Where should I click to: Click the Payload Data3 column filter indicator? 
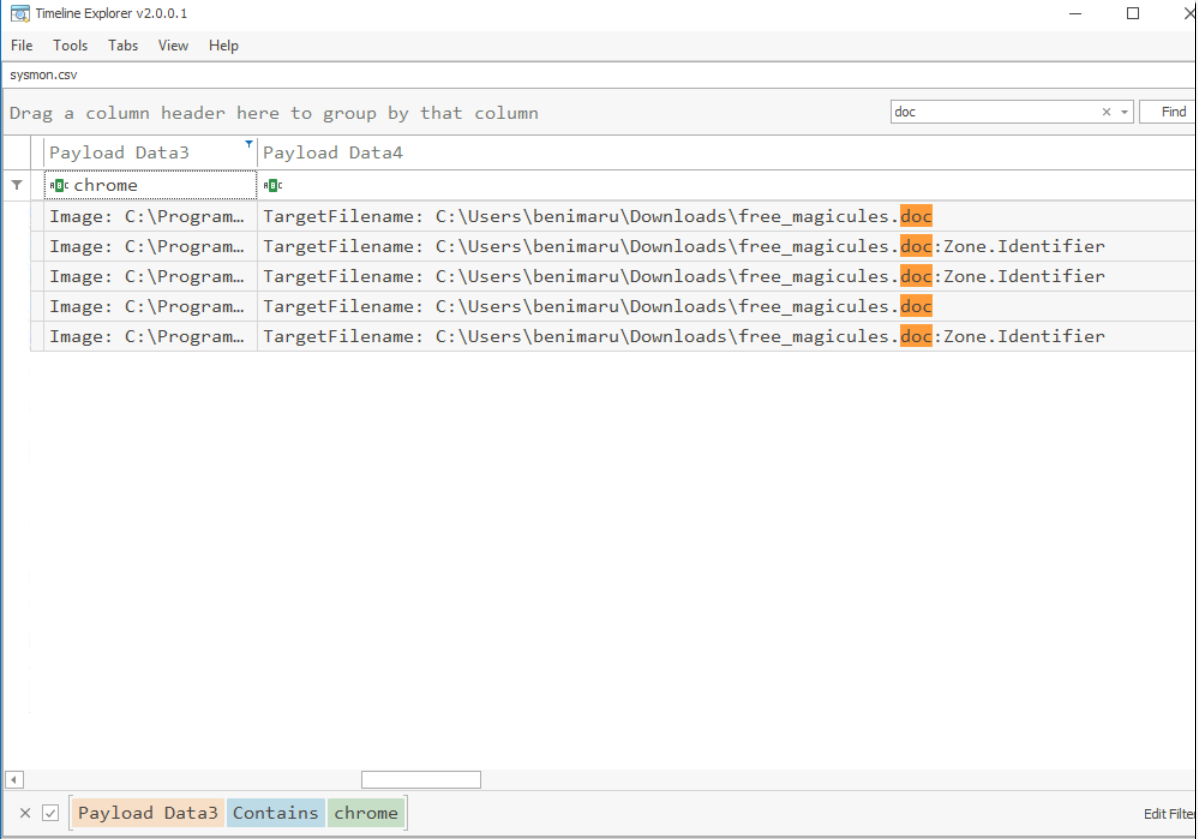click(249, 145)
